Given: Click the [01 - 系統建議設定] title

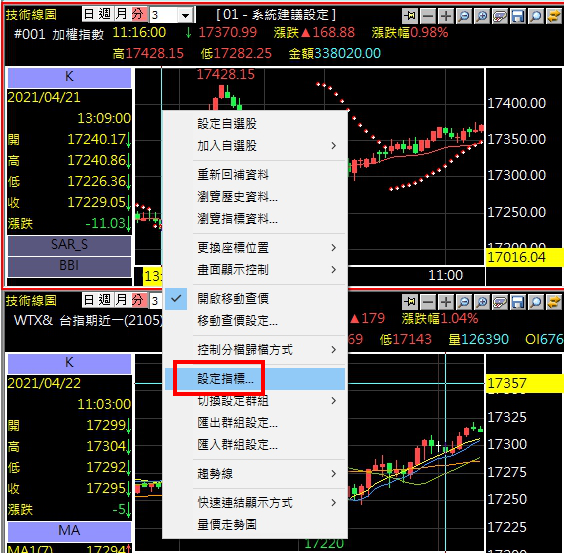Looking at the screenshot, I should pos(276,15).
